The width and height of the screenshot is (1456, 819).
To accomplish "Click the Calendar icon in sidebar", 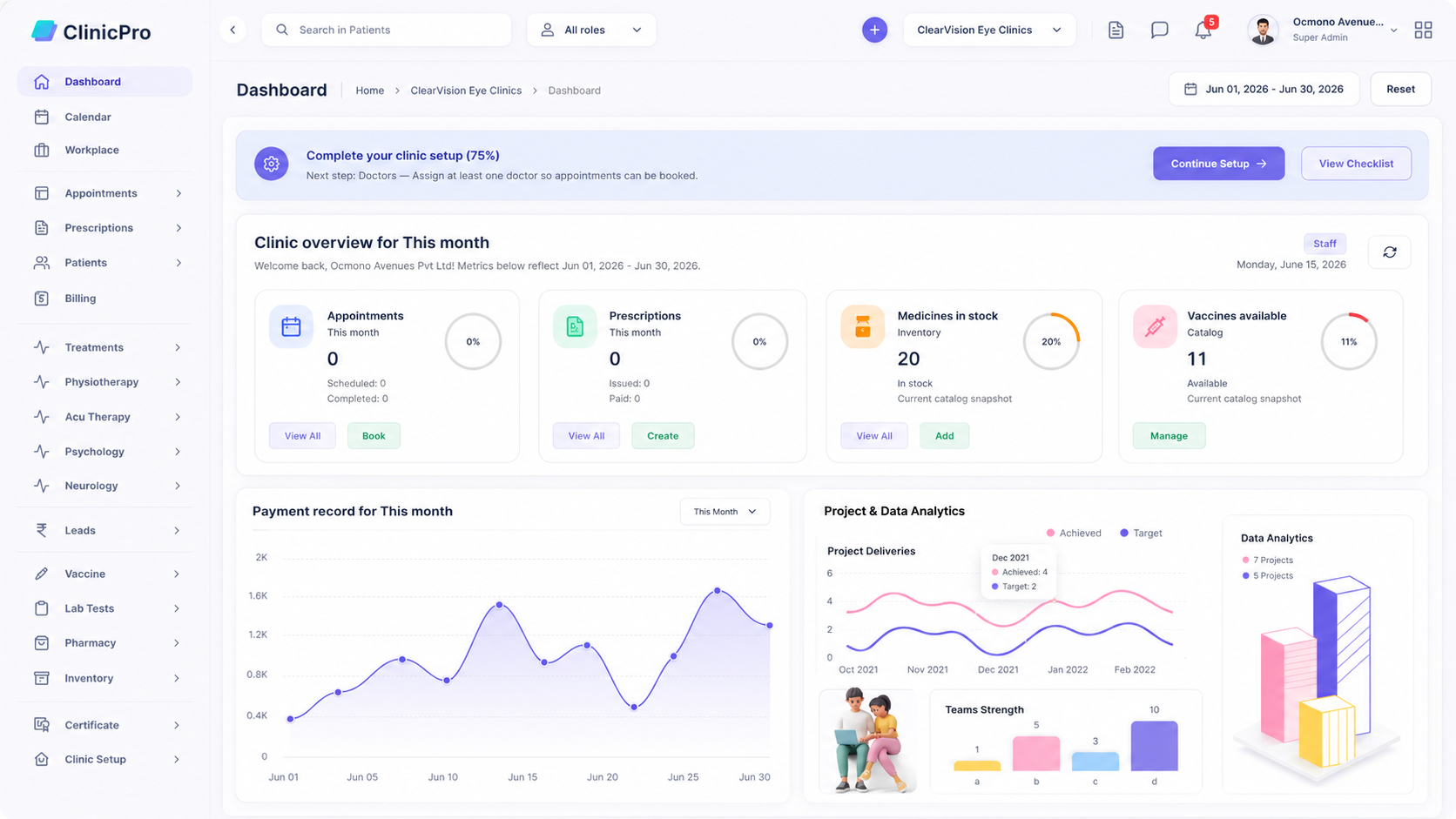I will (41, 117).
